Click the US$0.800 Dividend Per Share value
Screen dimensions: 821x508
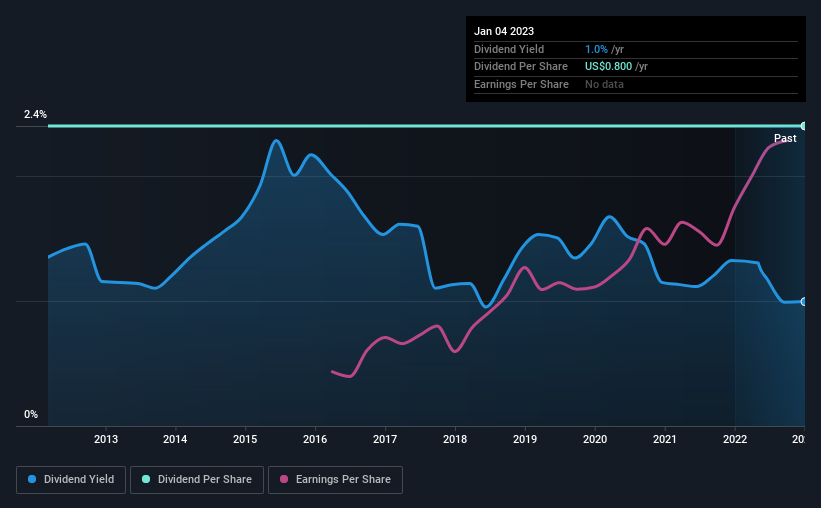tap(608, 67)
